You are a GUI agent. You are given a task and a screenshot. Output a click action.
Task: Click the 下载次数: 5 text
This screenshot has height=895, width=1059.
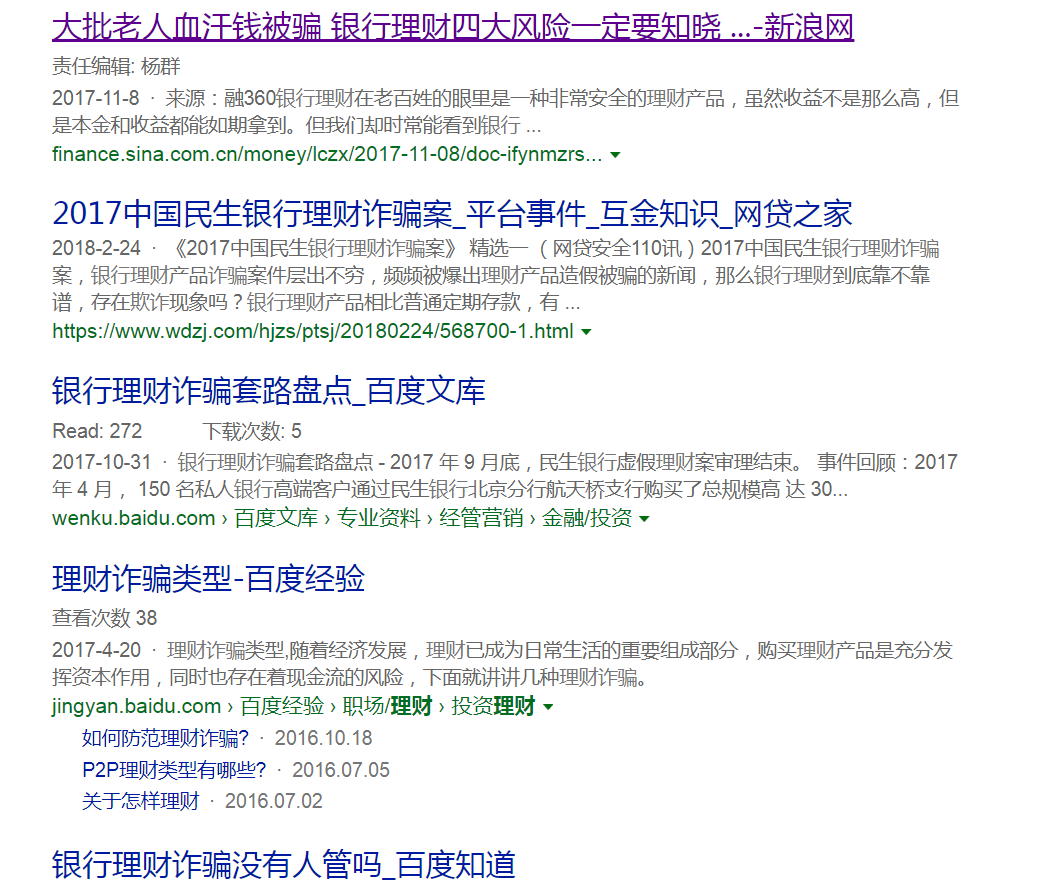tap(252, 431)
